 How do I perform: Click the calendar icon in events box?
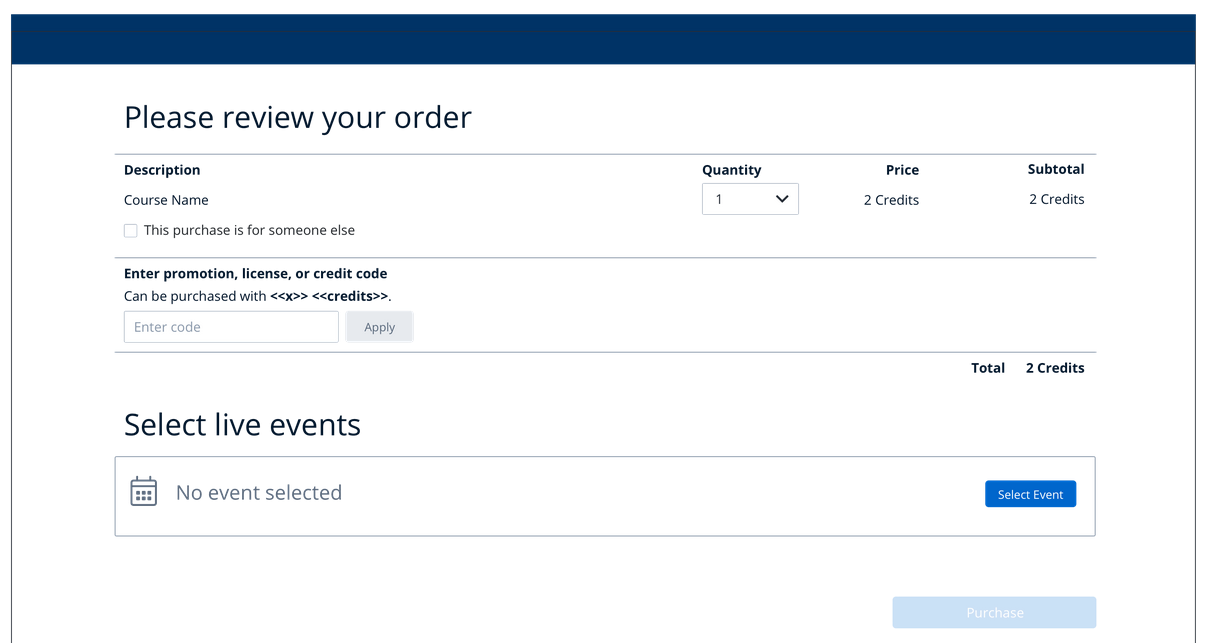144,492
